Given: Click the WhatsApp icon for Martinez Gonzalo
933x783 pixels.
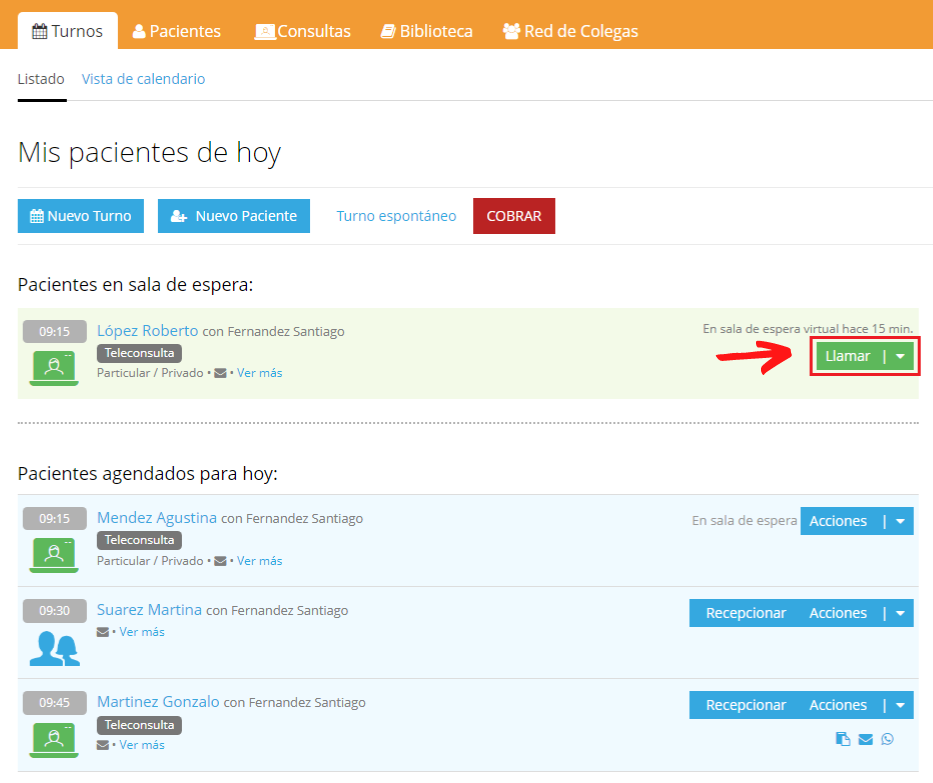Looking at the screenshot, I should (x=887, y=739).
